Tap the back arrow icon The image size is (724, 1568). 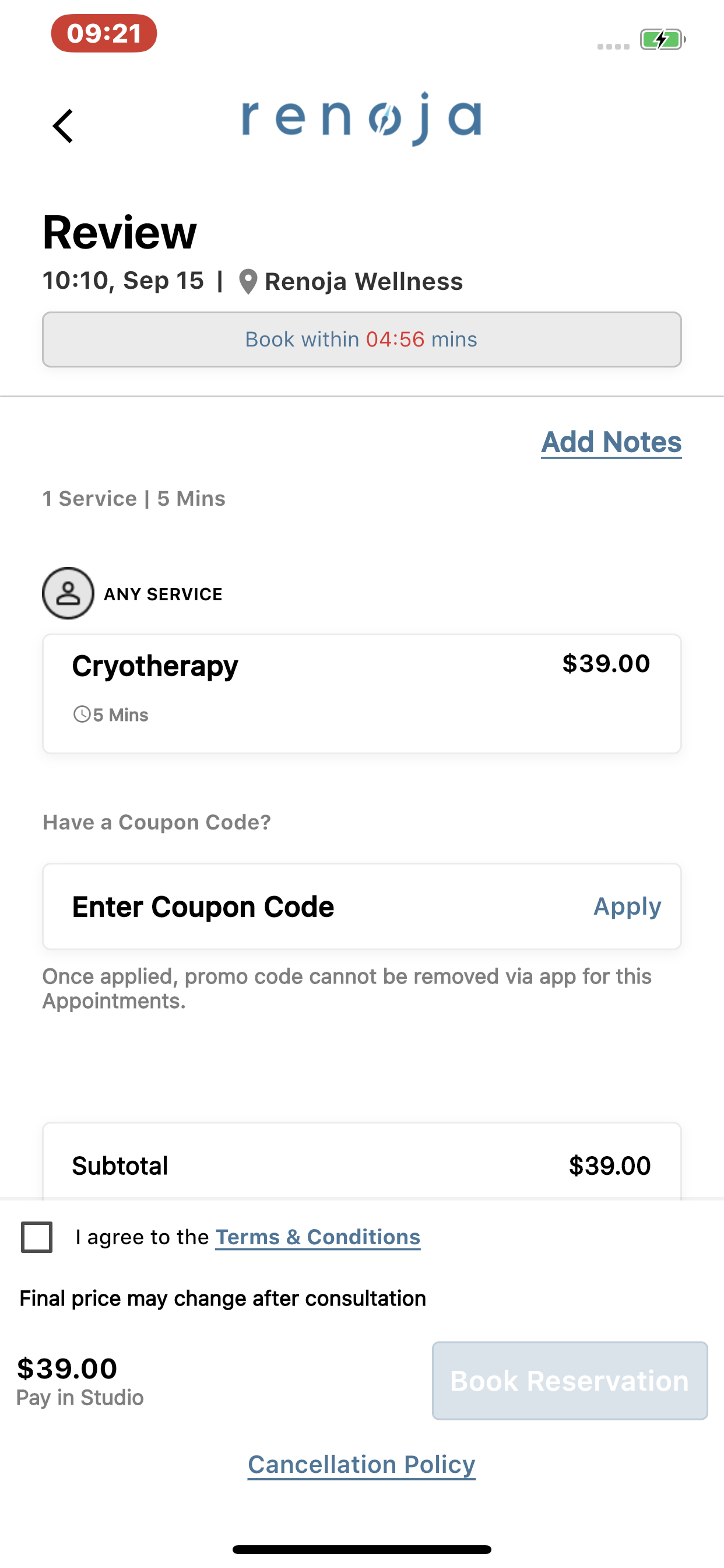[x=63, y=126]
